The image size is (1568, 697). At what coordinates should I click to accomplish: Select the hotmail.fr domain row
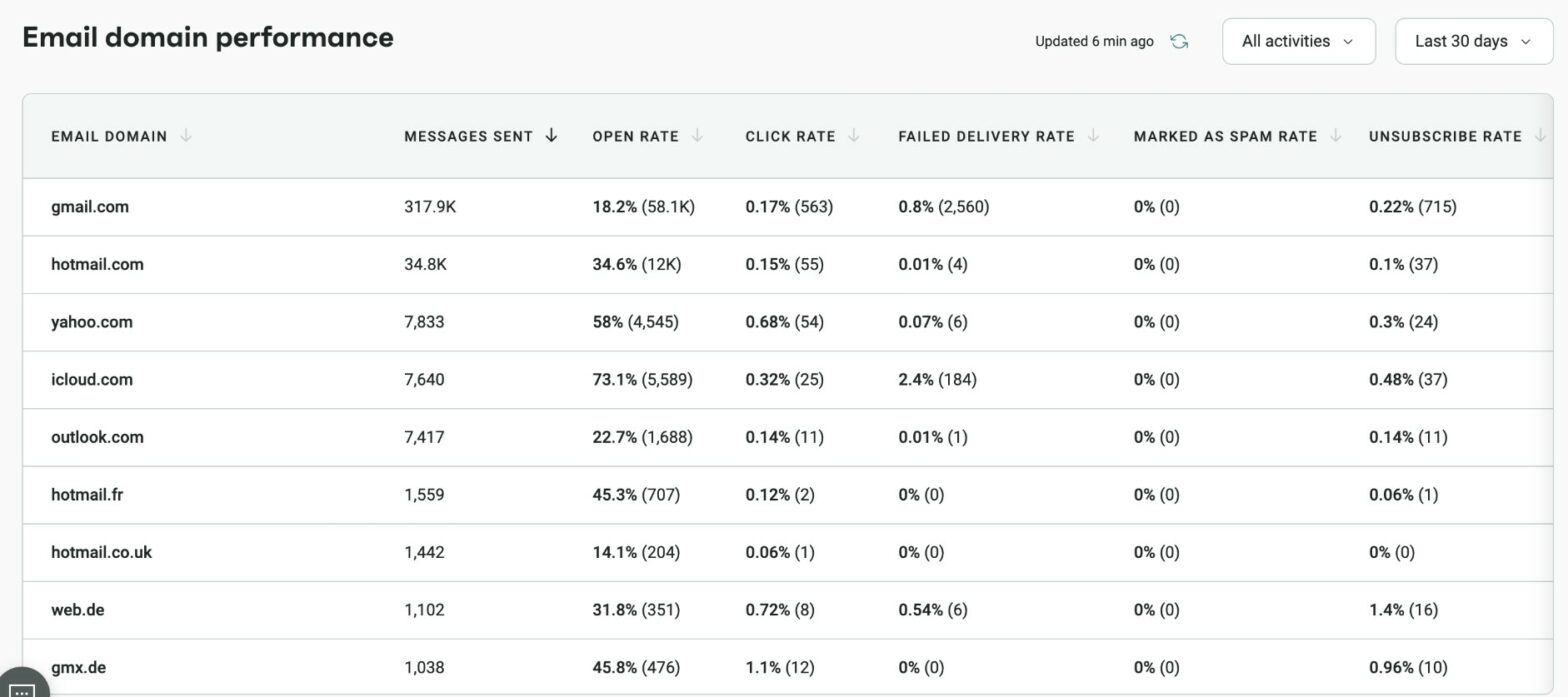tap(787, 494)
